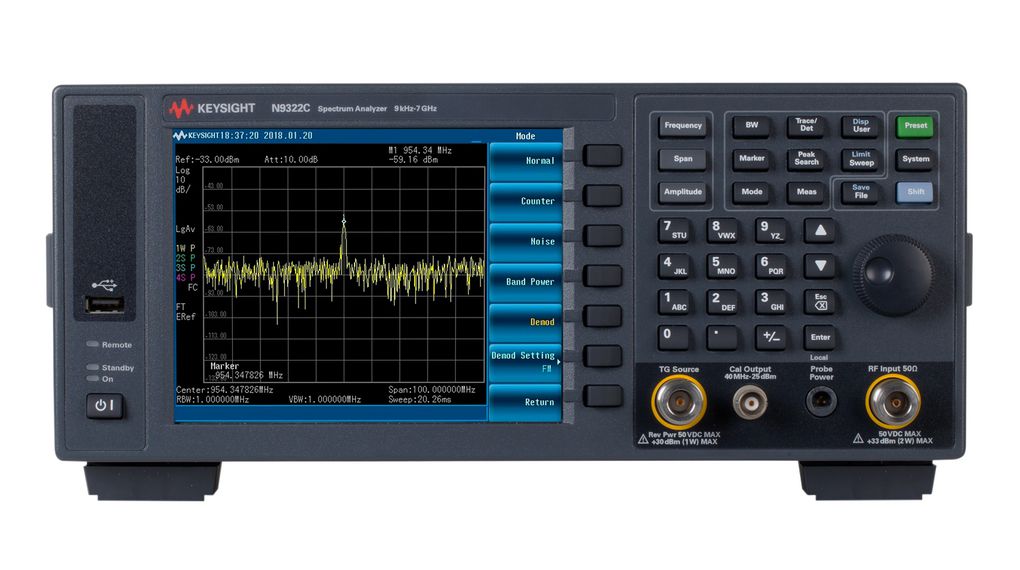1020x570 pixels.
Task: Click the Span:100.000000MHz readout
Action: 432,390
